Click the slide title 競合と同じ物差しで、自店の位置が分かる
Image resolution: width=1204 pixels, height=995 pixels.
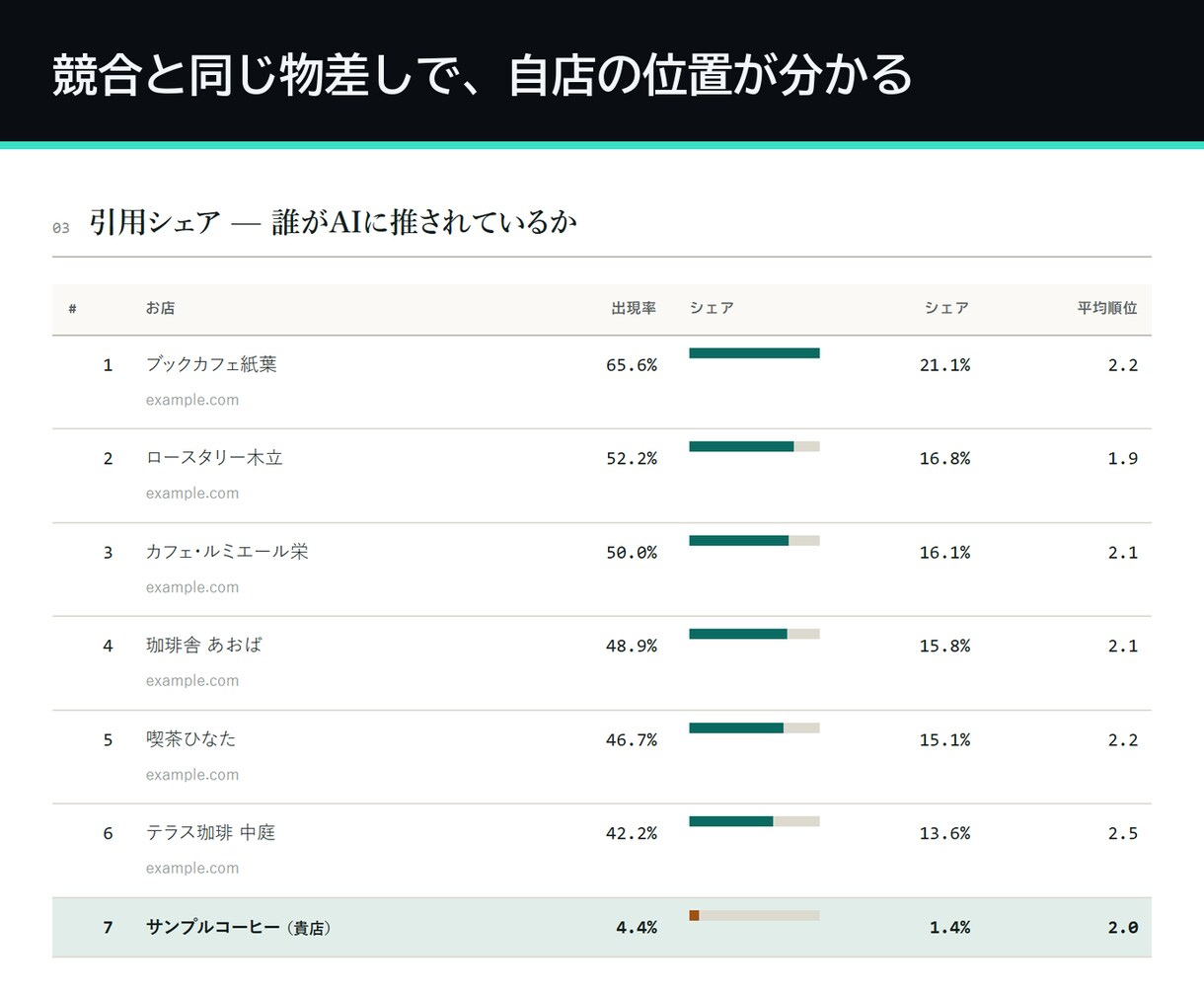tap(482, 75)
